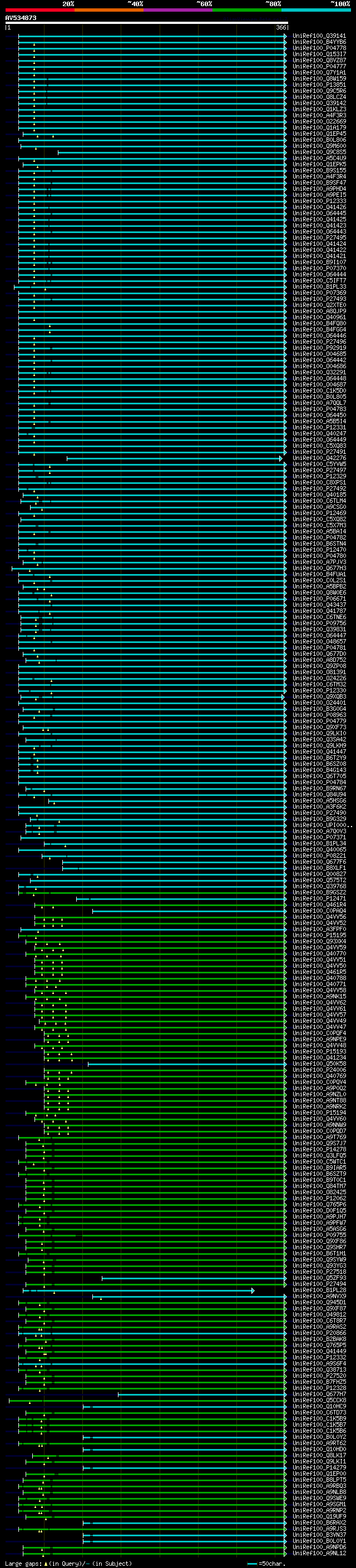Click the UniRef100_Q39141 hit label
Viewport: 356px width, 1568px height.
click(319, 36)
